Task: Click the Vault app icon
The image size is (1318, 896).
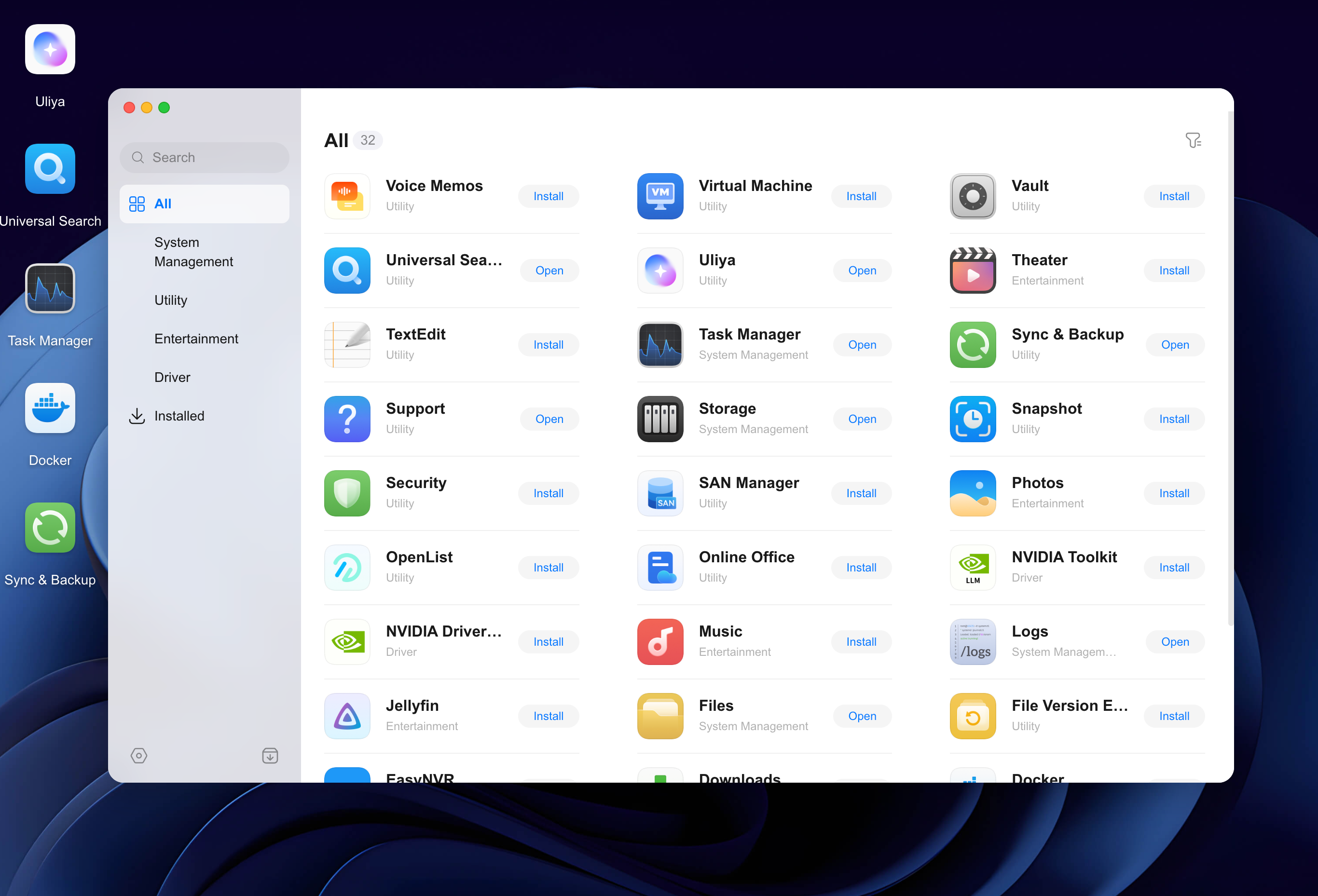Action: click(973, 196)
